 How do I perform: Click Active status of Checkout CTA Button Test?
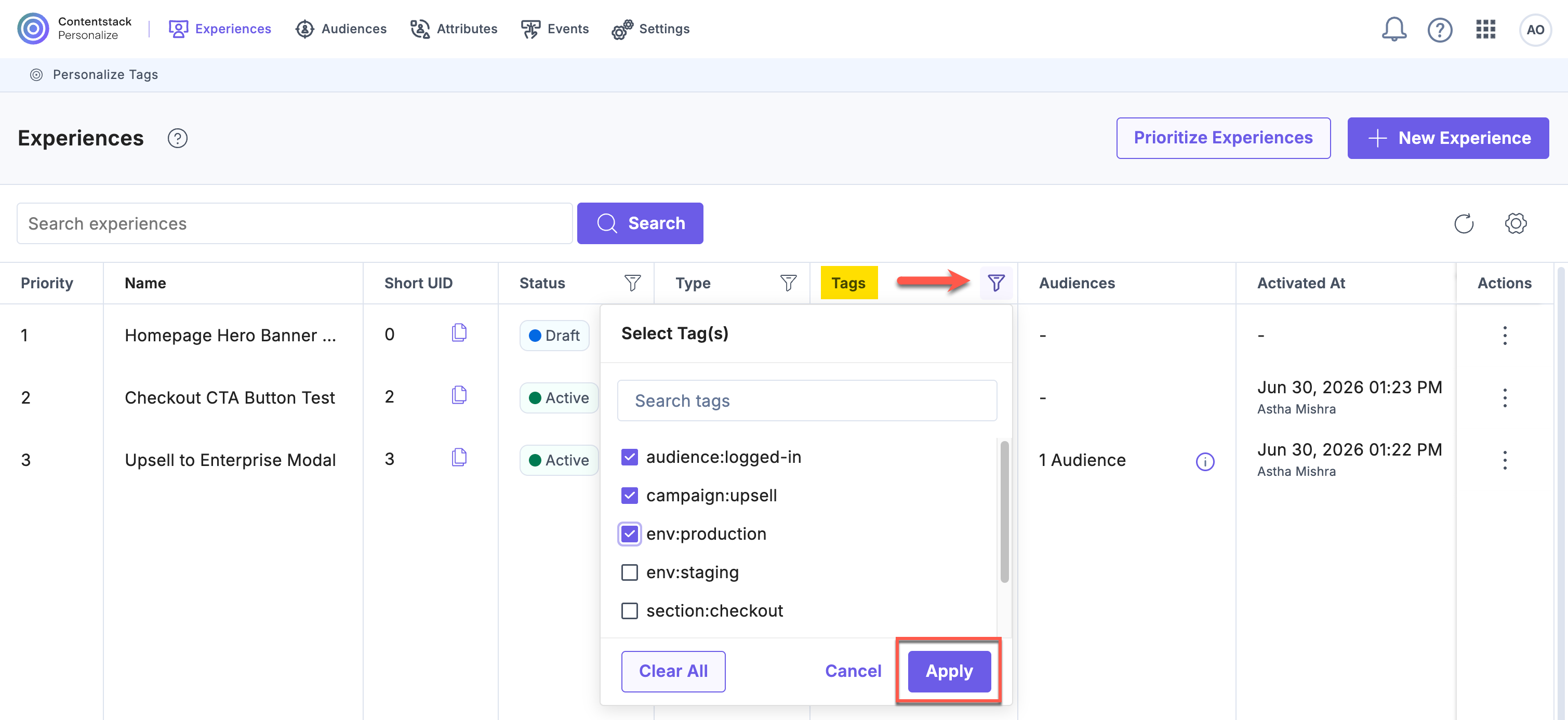click(559, 398)
